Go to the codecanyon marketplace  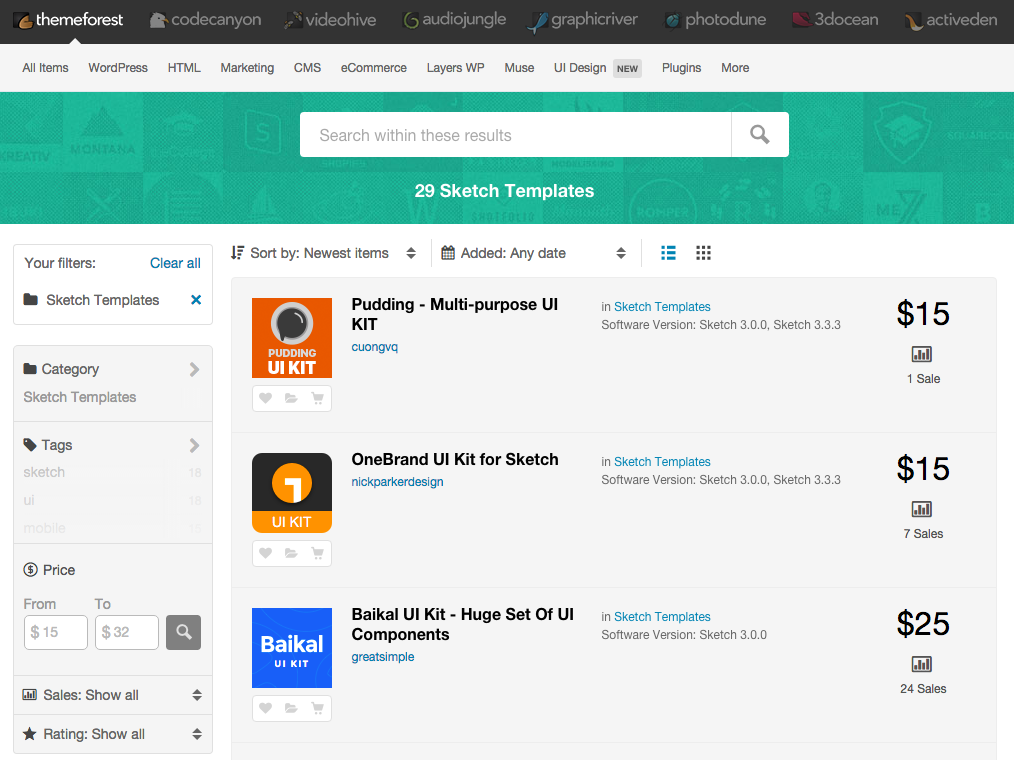click(205, 20)
